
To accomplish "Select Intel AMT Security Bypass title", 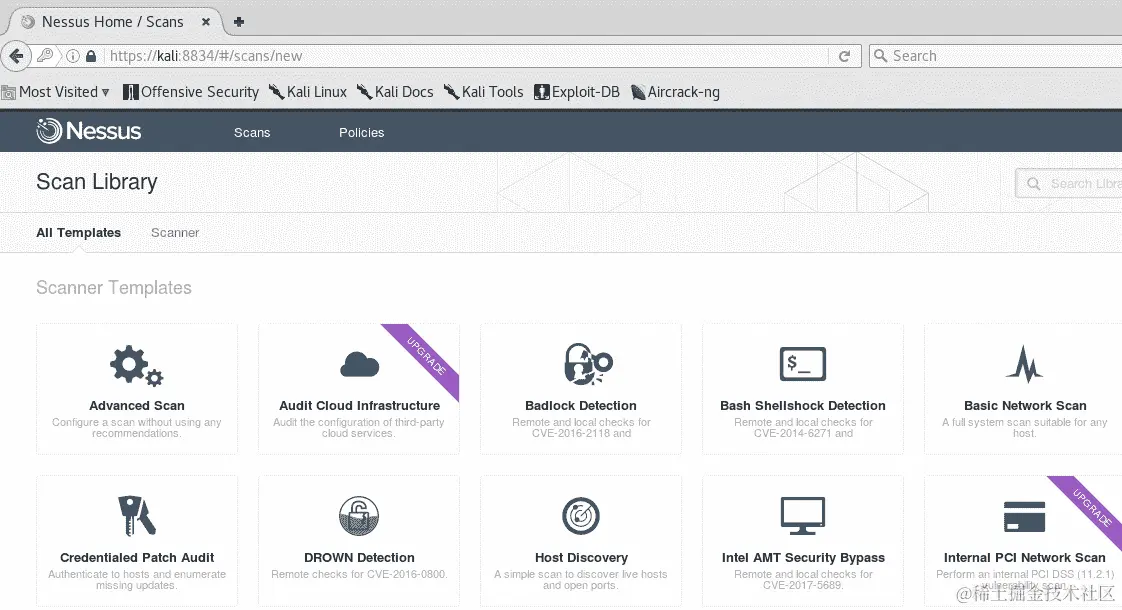I will click(x=803, y=557).
